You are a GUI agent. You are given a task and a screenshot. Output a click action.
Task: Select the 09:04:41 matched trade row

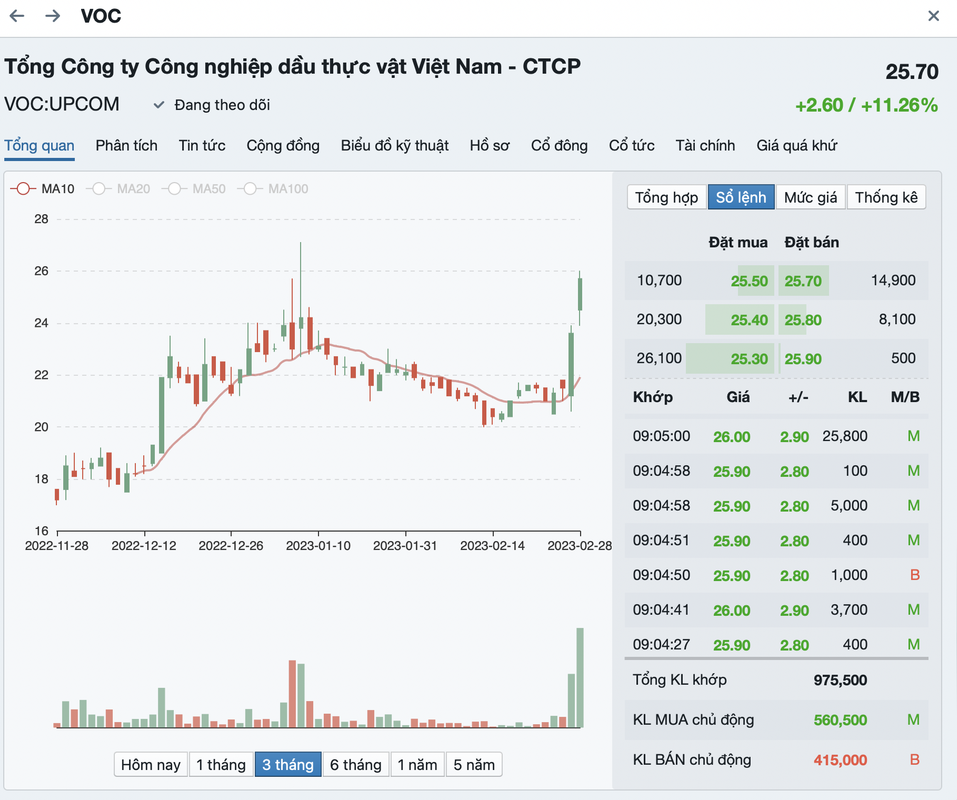[776, 610]
